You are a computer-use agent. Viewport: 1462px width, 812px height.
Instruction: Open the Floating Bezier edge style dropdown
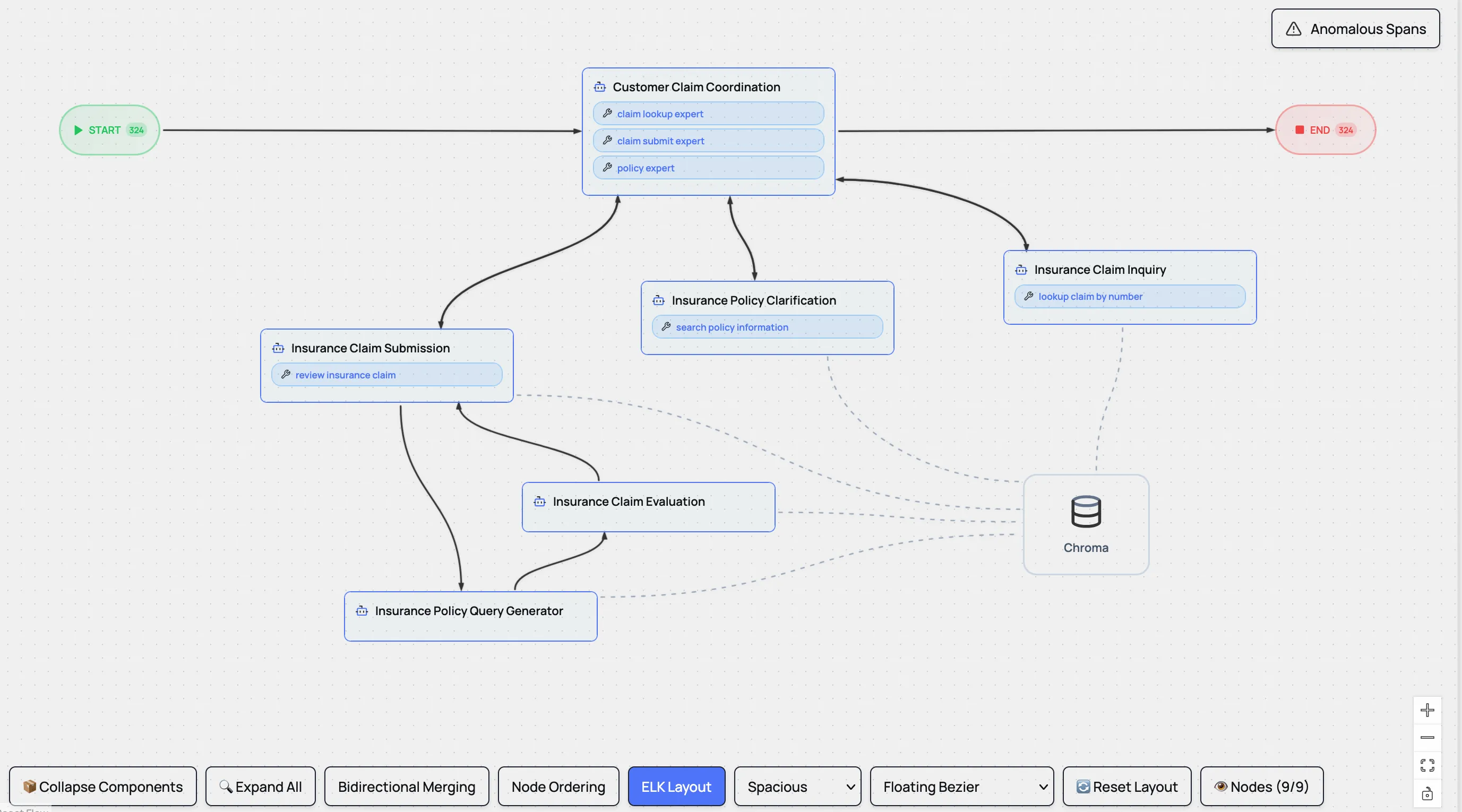click(962, 786)
